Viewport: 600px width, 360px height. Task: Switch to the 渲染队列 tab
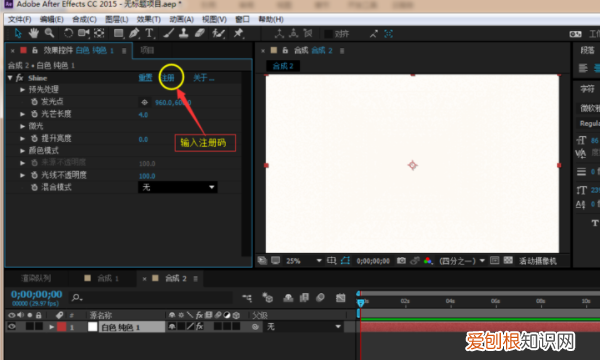(x=36, y=279)
